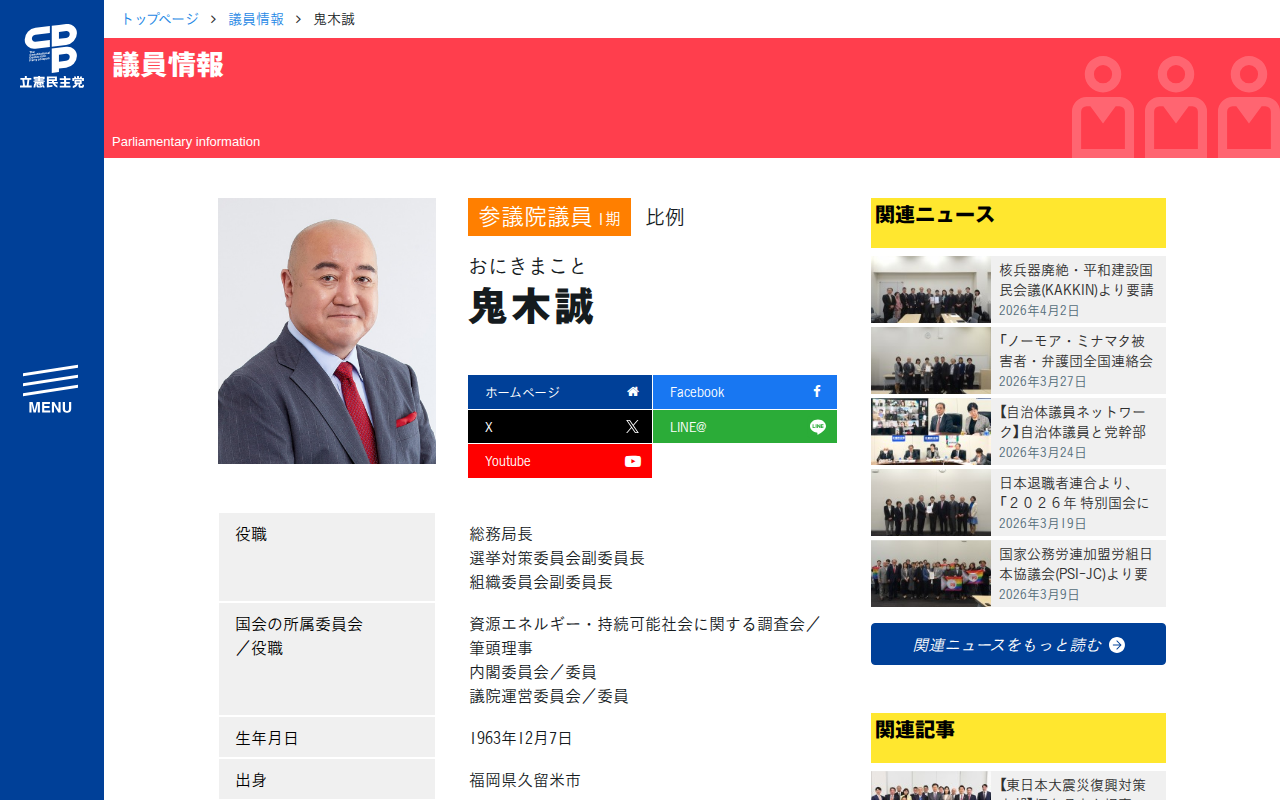Screen dimensions: 1280x800
Task: Click the 国会の所属委員会/役職 row header
Action: coord(327,659)
